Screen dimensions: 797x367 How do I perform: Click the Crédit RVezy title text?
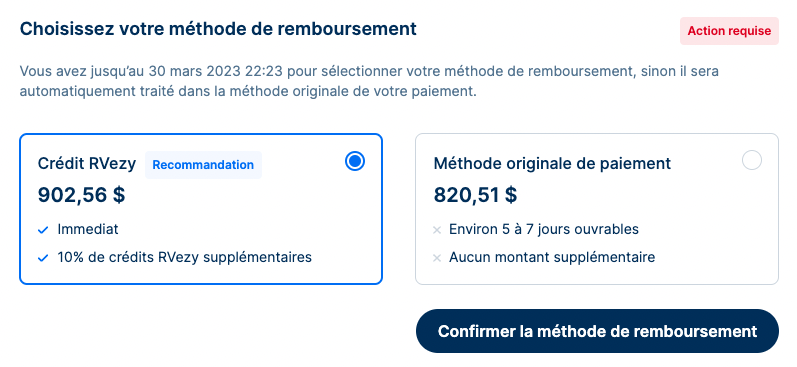[87, 164]
